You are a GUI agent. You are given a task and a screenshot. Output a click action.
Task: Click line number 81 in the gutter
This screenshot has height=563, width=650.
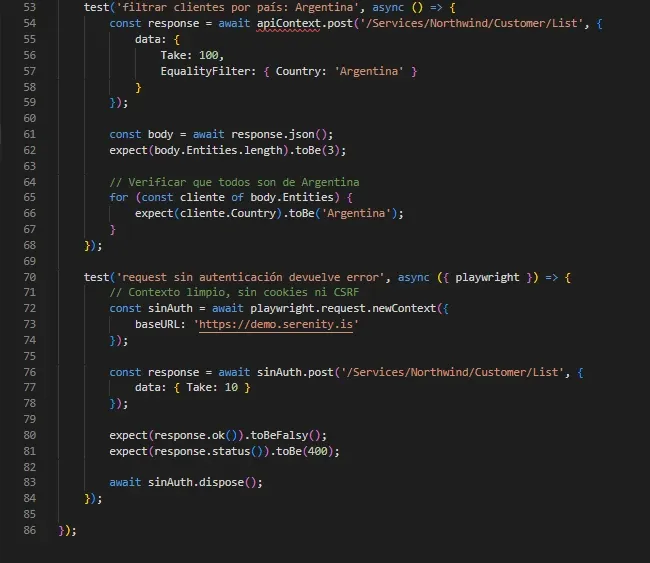(x=29, y=451)
